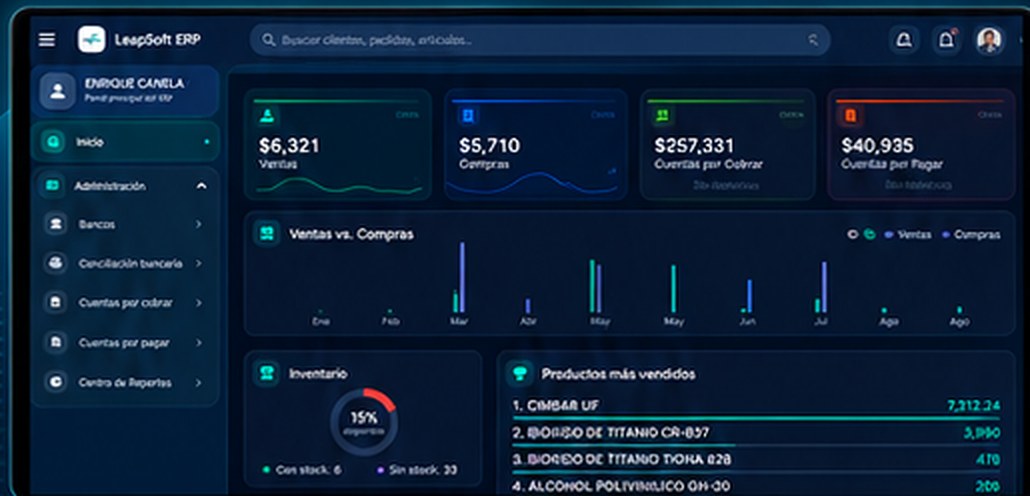Click the Conciliación bancaria icon

point(56,263)
